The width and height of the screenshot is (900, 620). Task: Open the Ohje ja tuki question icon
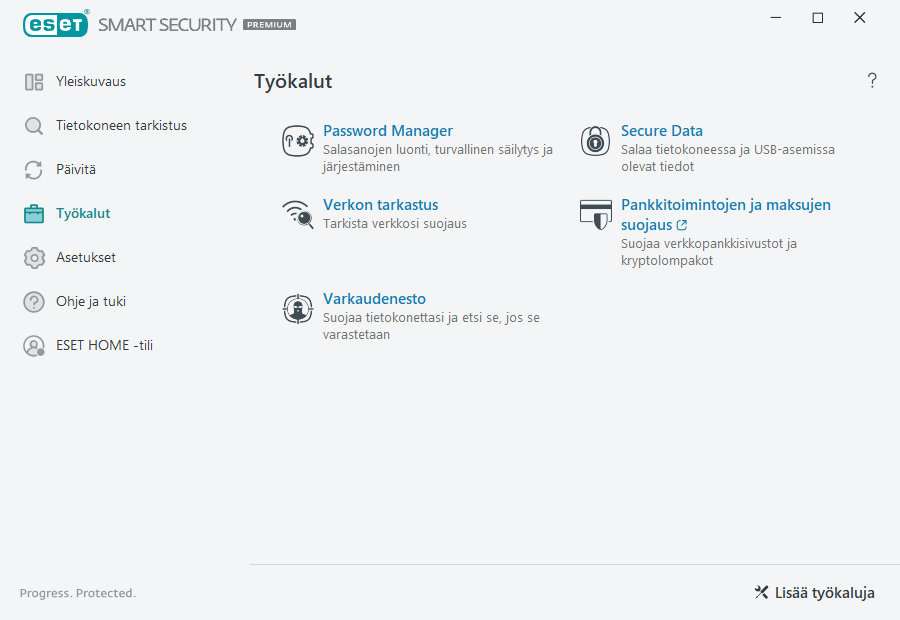coord(33,301)
